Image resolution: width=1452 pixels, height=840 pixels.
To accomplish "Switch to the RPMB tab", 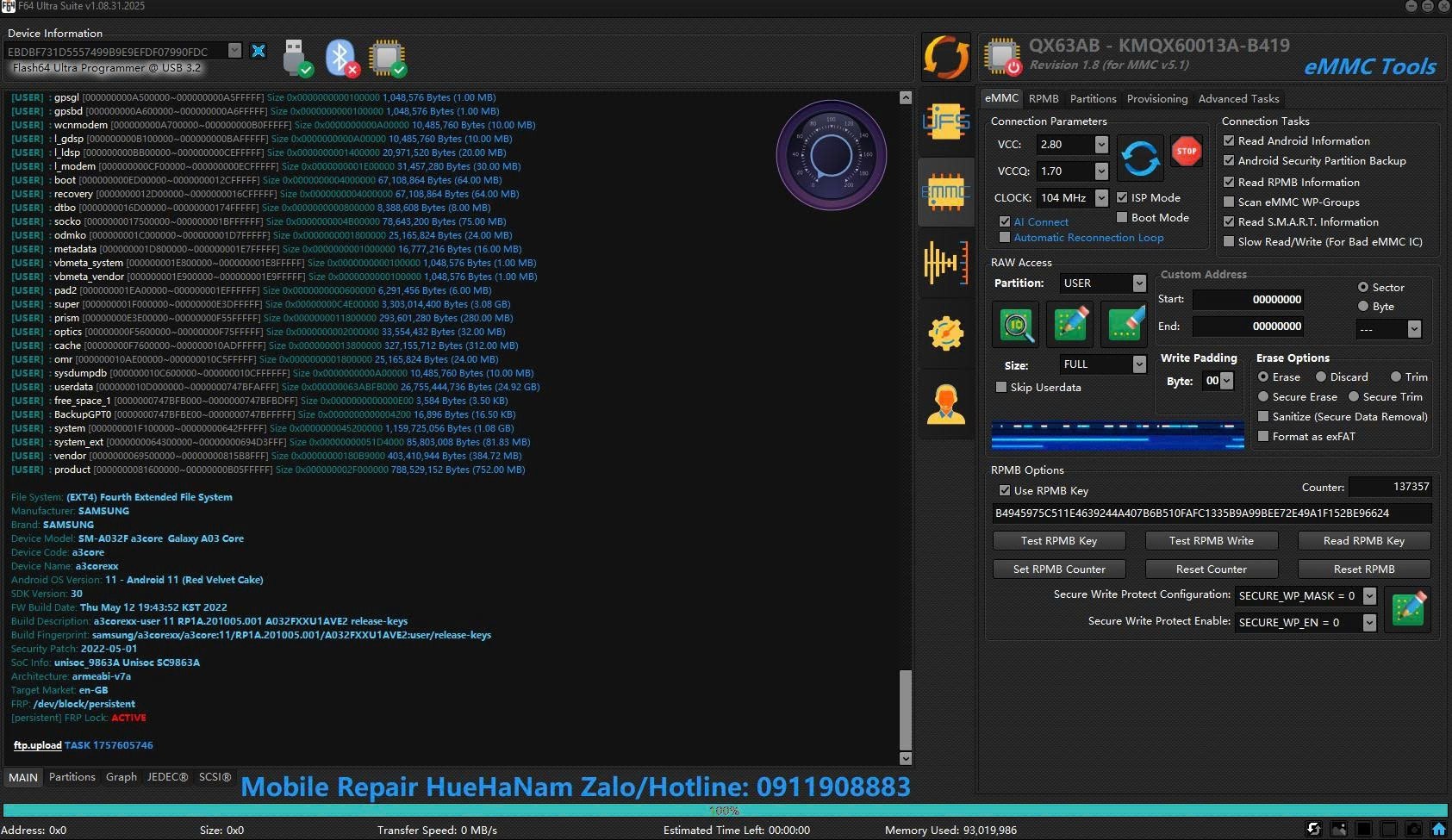I will coord(1044,99).
